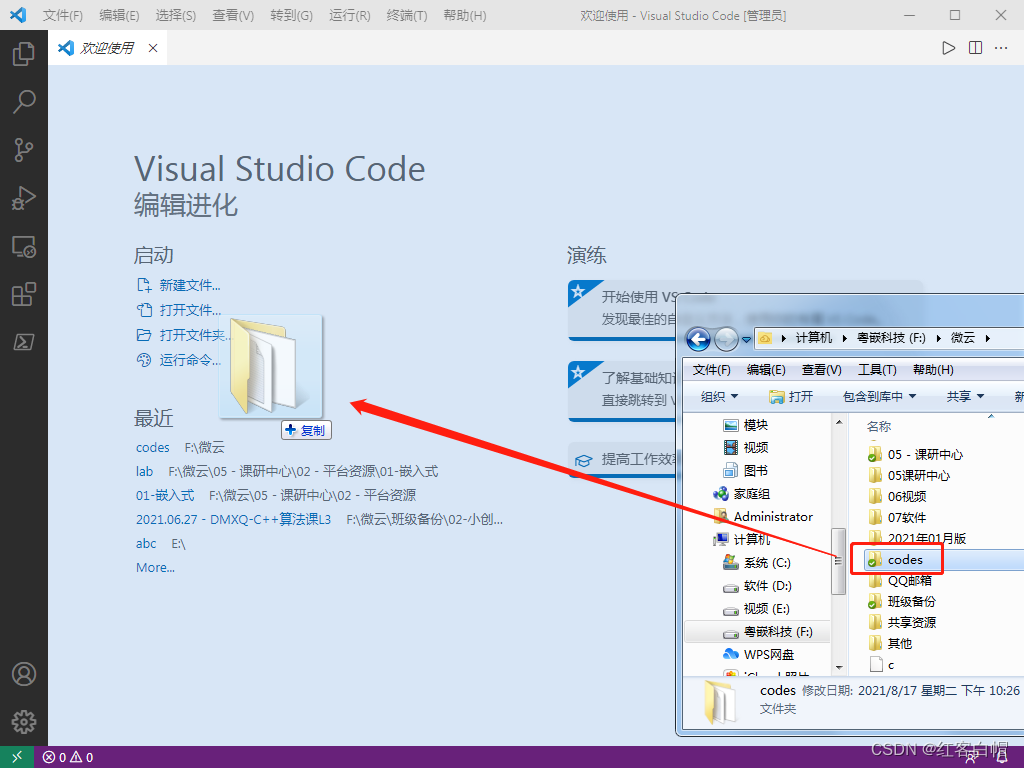
Task: Open Remote Explorer view in activity bar
Action: coord(24,247)
